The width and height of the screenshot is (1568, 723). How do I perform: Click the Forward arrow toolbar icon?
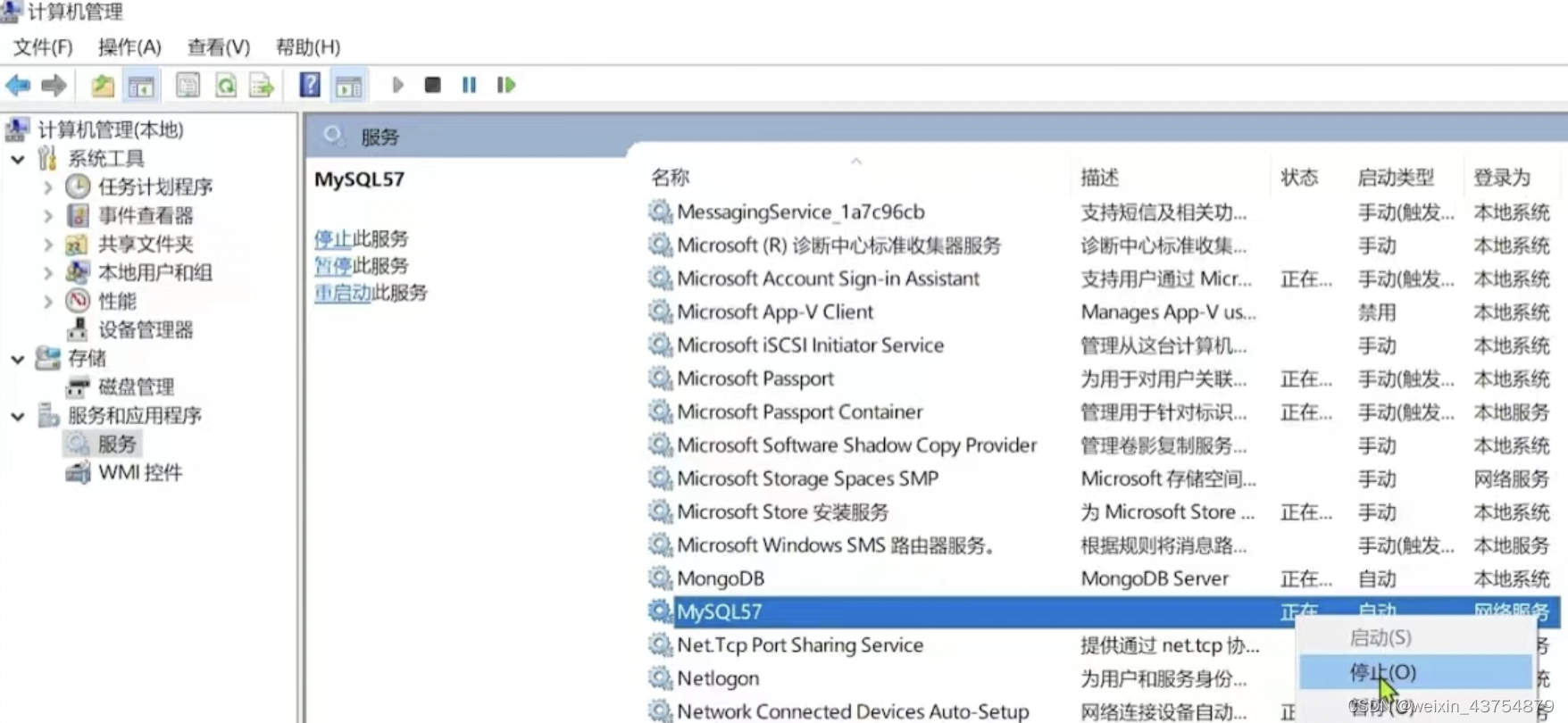click(54, 86)
